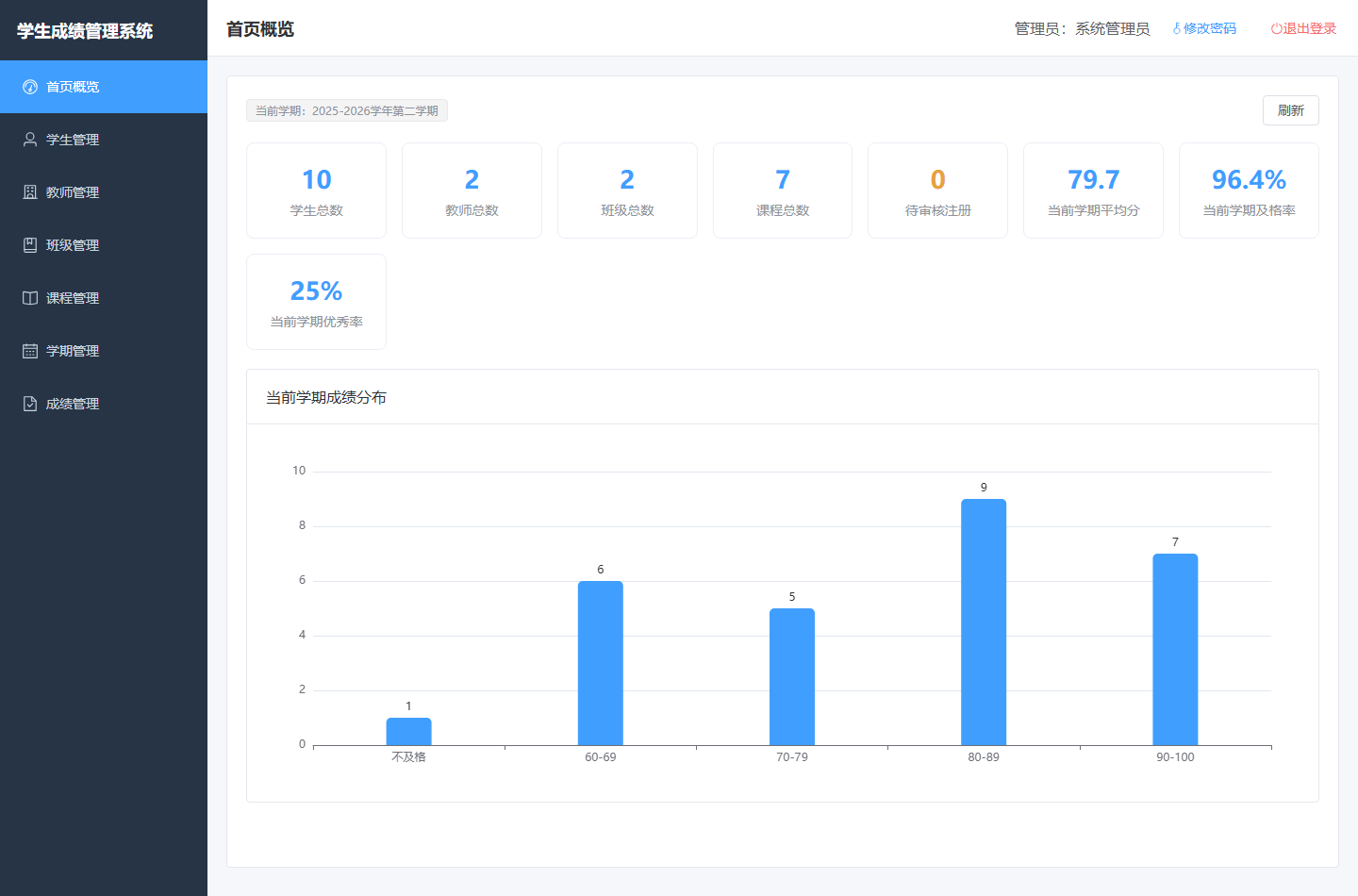Screen dimensions: 1358x896
Task: Click the 课程总数 card showing 7
Action: (783, 191)
